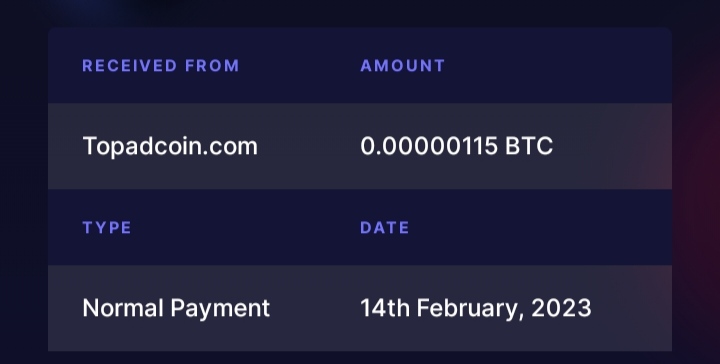Select the 0.00000115 BTC amount value
The height and width of the screenshot is (364, 720).
(x=456, y=146)
